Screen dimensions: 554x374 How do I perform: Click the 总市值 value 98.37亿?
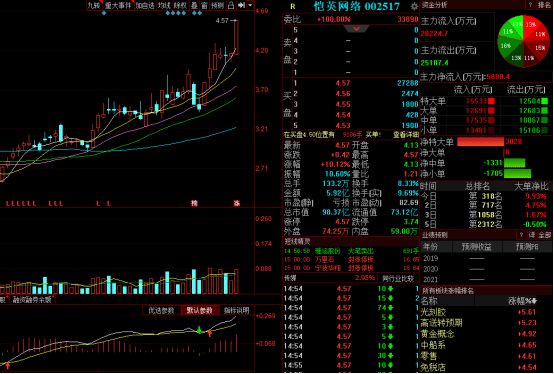click(336, 212)
